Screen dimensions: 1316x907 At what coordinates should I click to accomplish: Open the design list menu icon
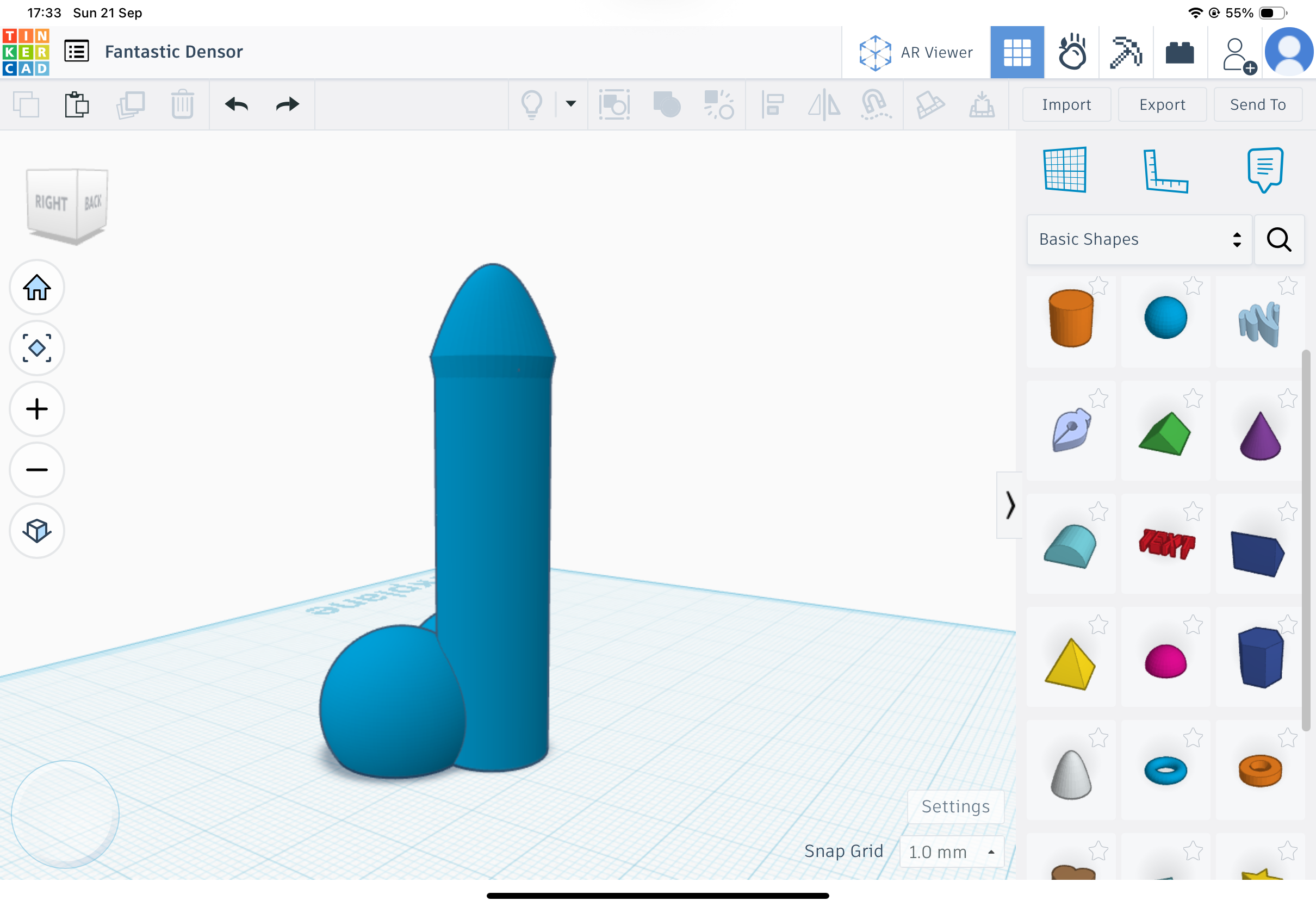point(77,52)
